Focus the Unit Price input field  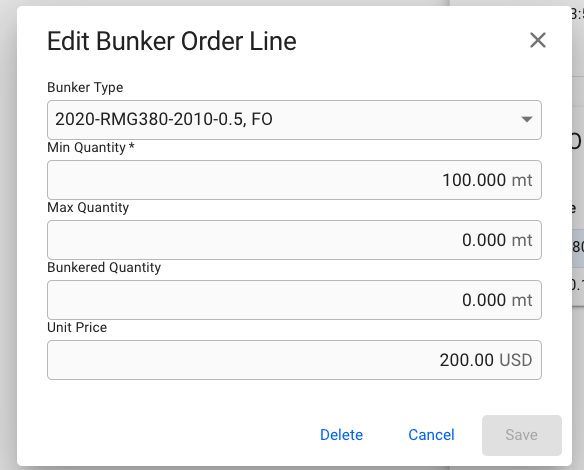(x=294, y=360)
